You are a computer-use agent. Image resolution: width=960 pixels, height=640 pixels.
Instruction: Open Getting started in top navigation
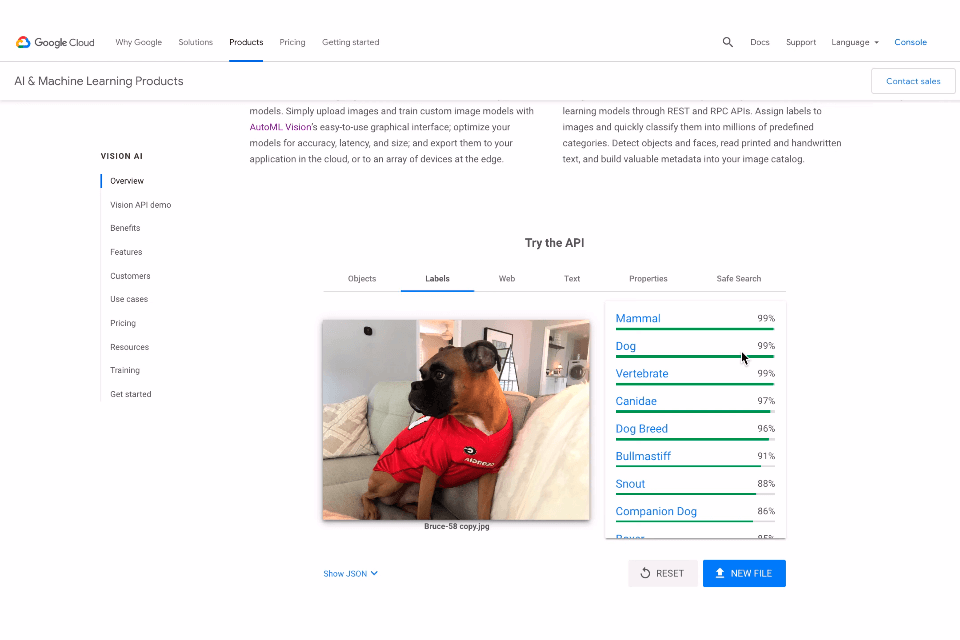(350, 42)
